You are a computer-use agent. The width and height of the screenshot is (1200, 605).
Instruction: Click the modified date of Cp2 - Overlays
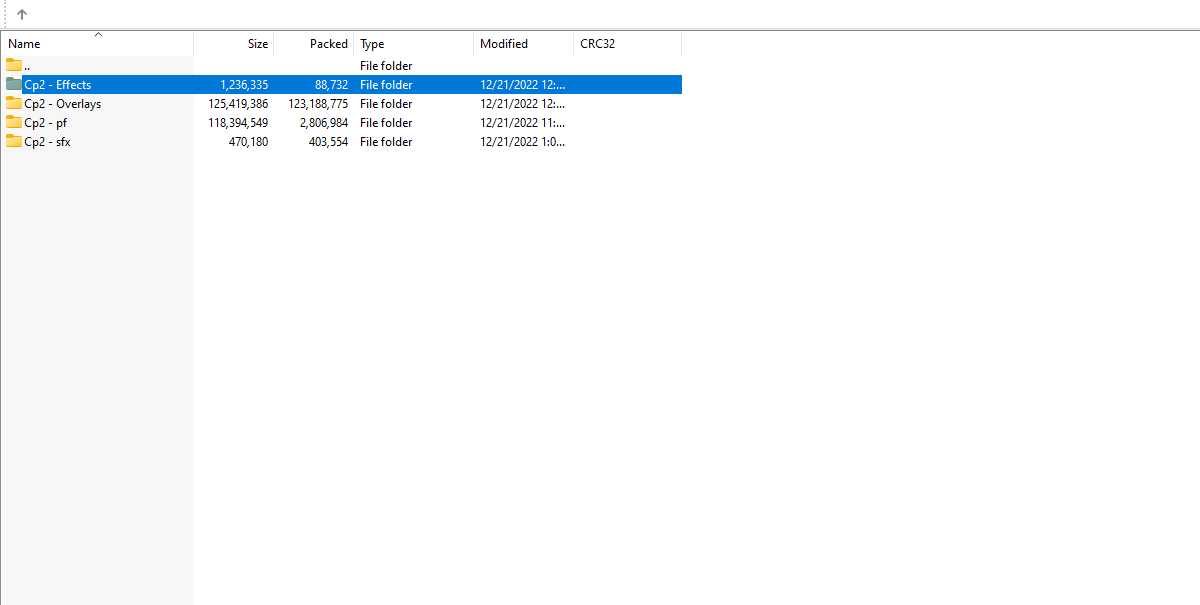523,104
